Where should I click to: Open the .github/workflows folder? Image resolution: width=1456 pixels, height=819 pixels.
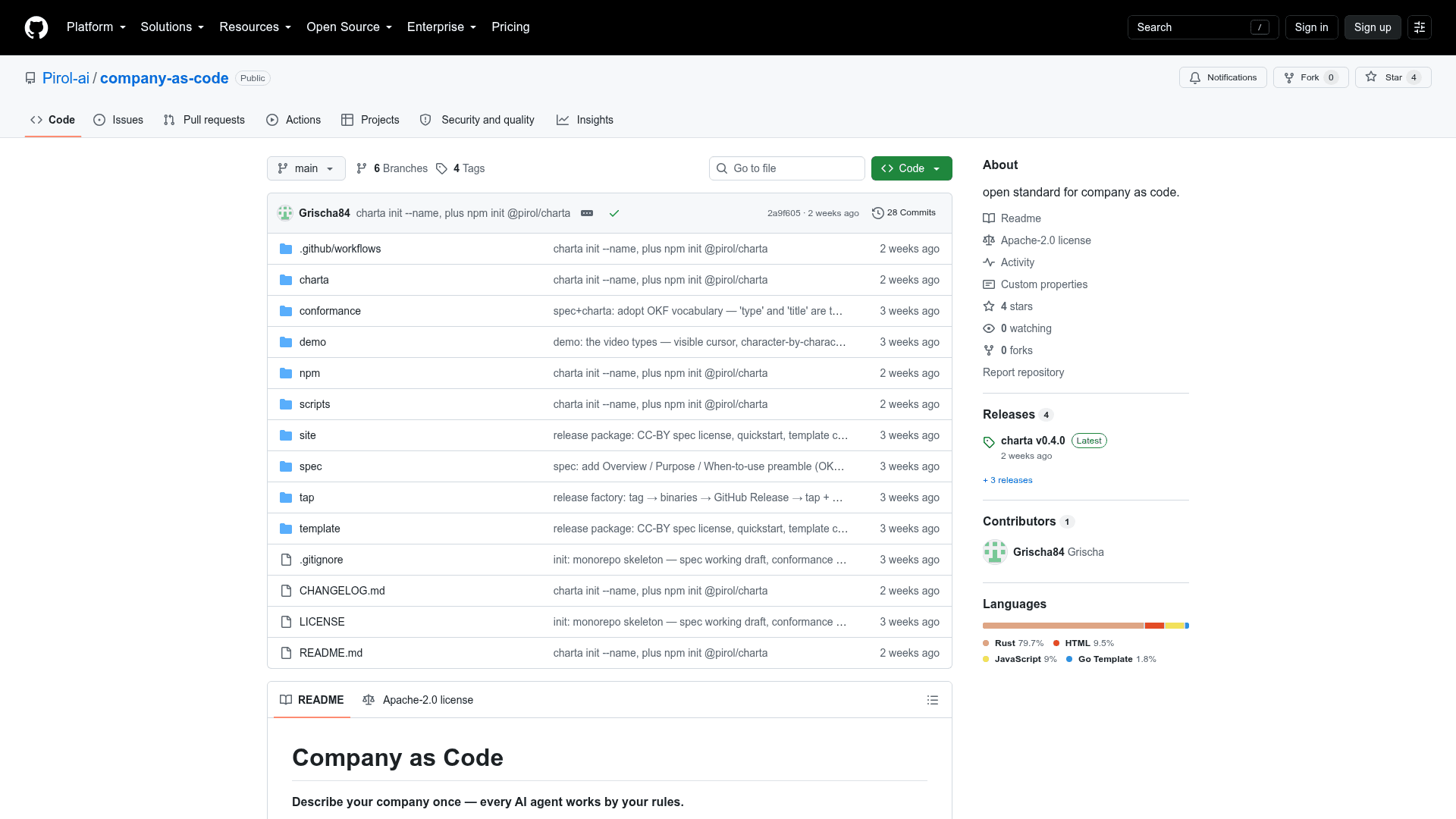click(340, 249)
